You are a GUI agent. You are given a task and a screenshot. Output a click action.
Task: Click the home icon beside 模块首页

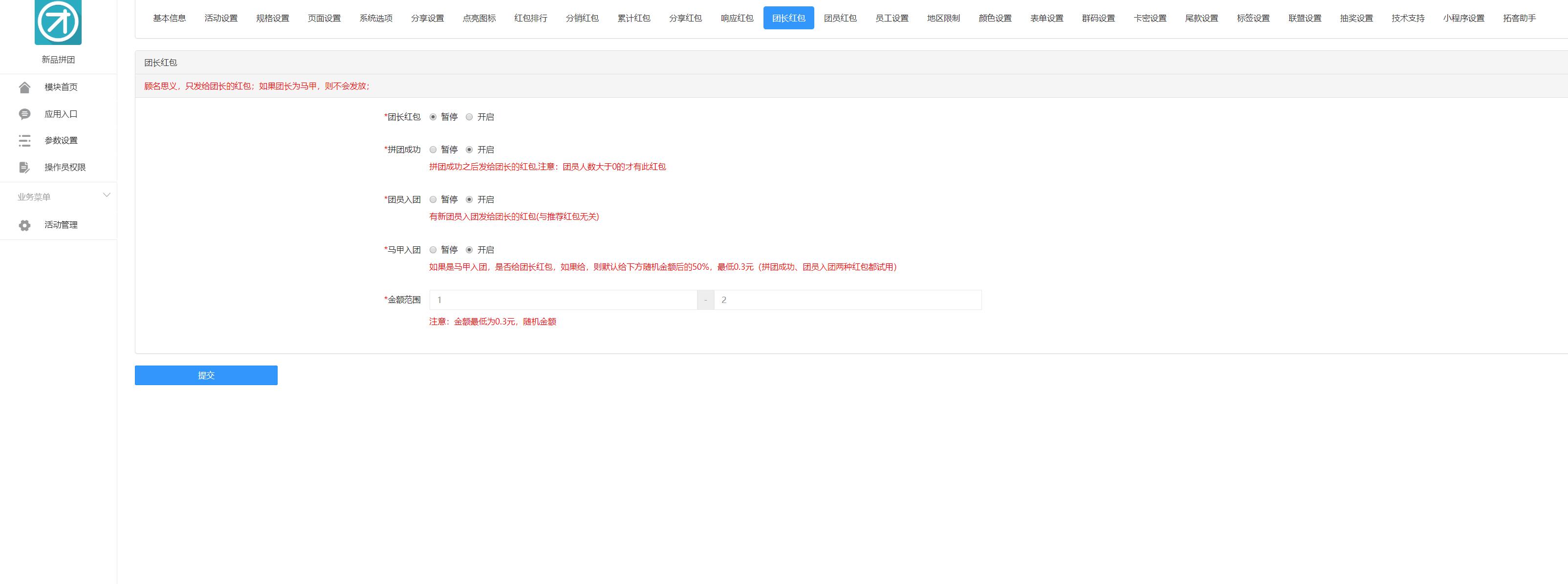[24, 87]
